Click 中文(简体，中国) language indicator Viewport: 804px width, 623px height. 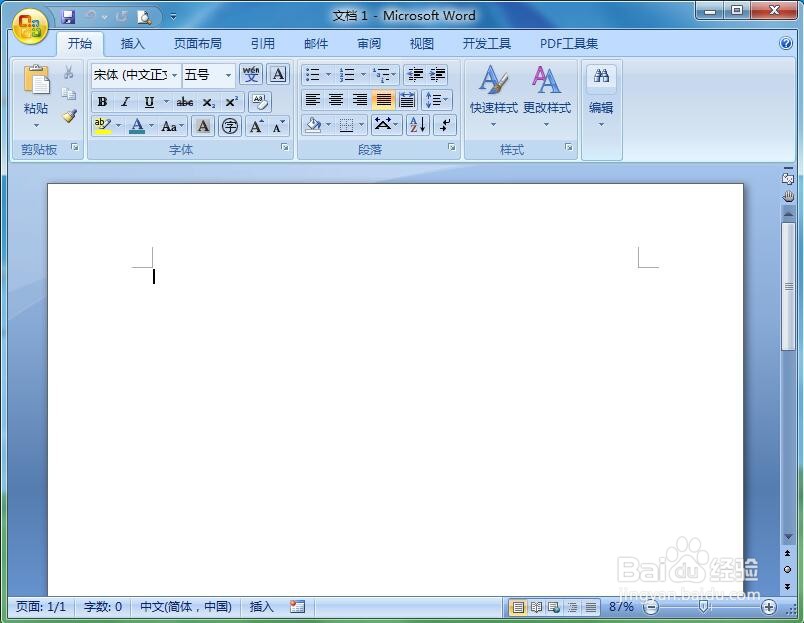point(186,607)
